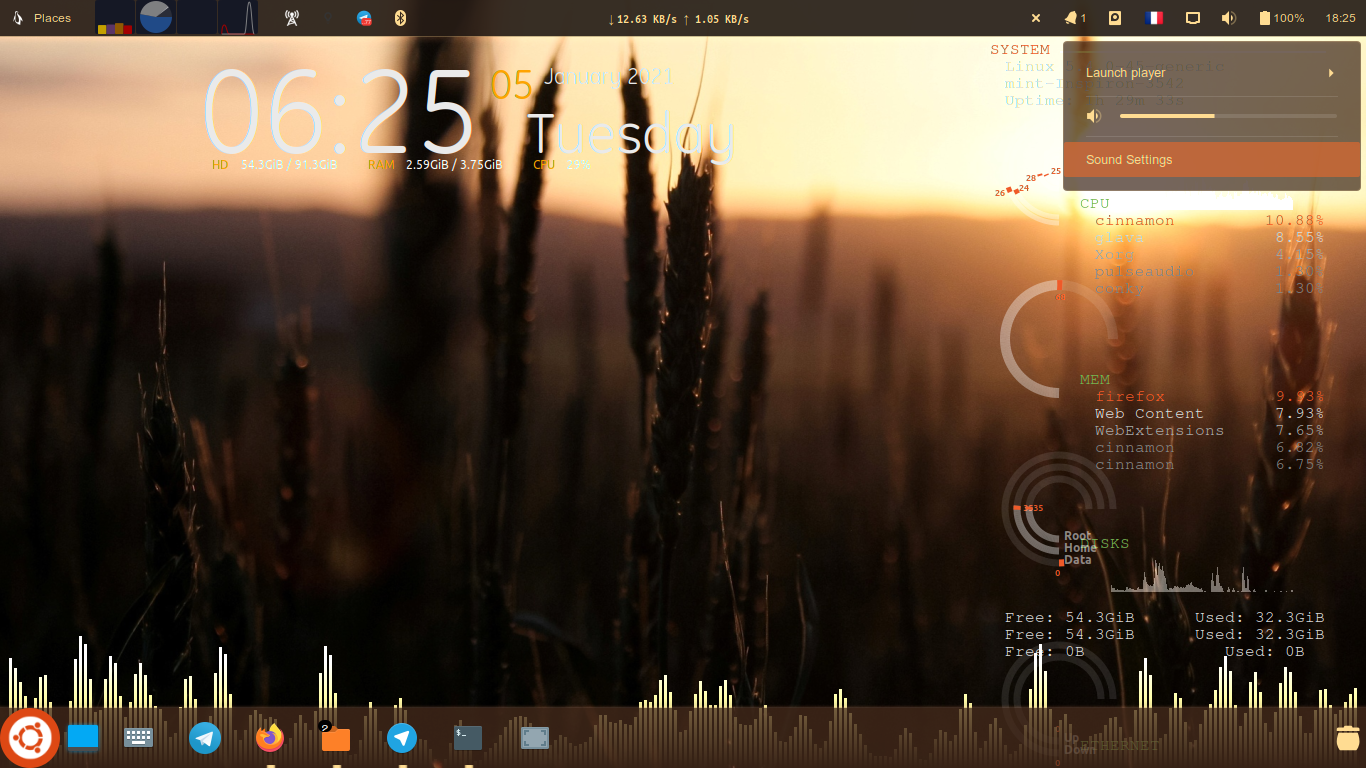Open the 18:25 clock calendar applet
This screenshot has width=1366, height=768.
tap(1340, 18)
